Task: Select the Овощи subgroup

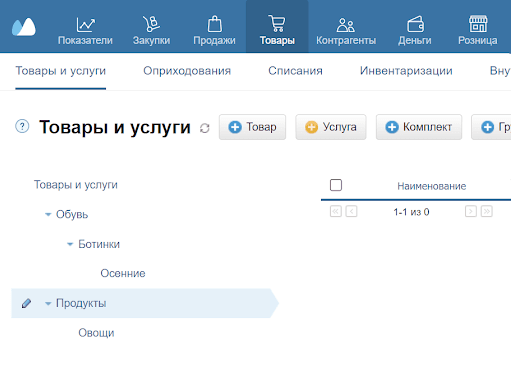Action: tap(96, 333)
